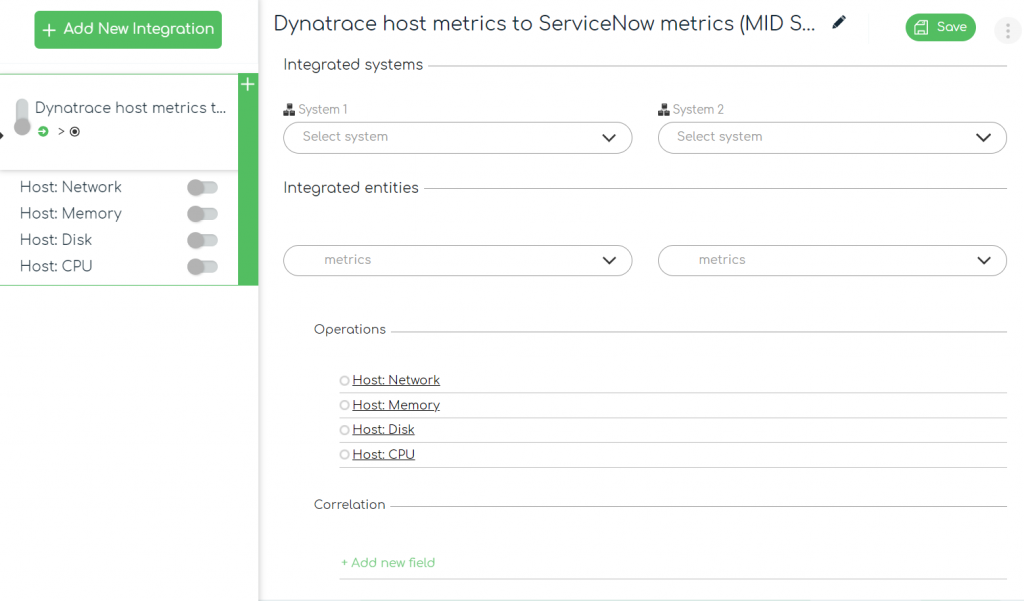Image resolution: width=1024 pixels, height=601 pixels.
Task: Enable the Host: Network toggle
Action: (x=202, y=187)
